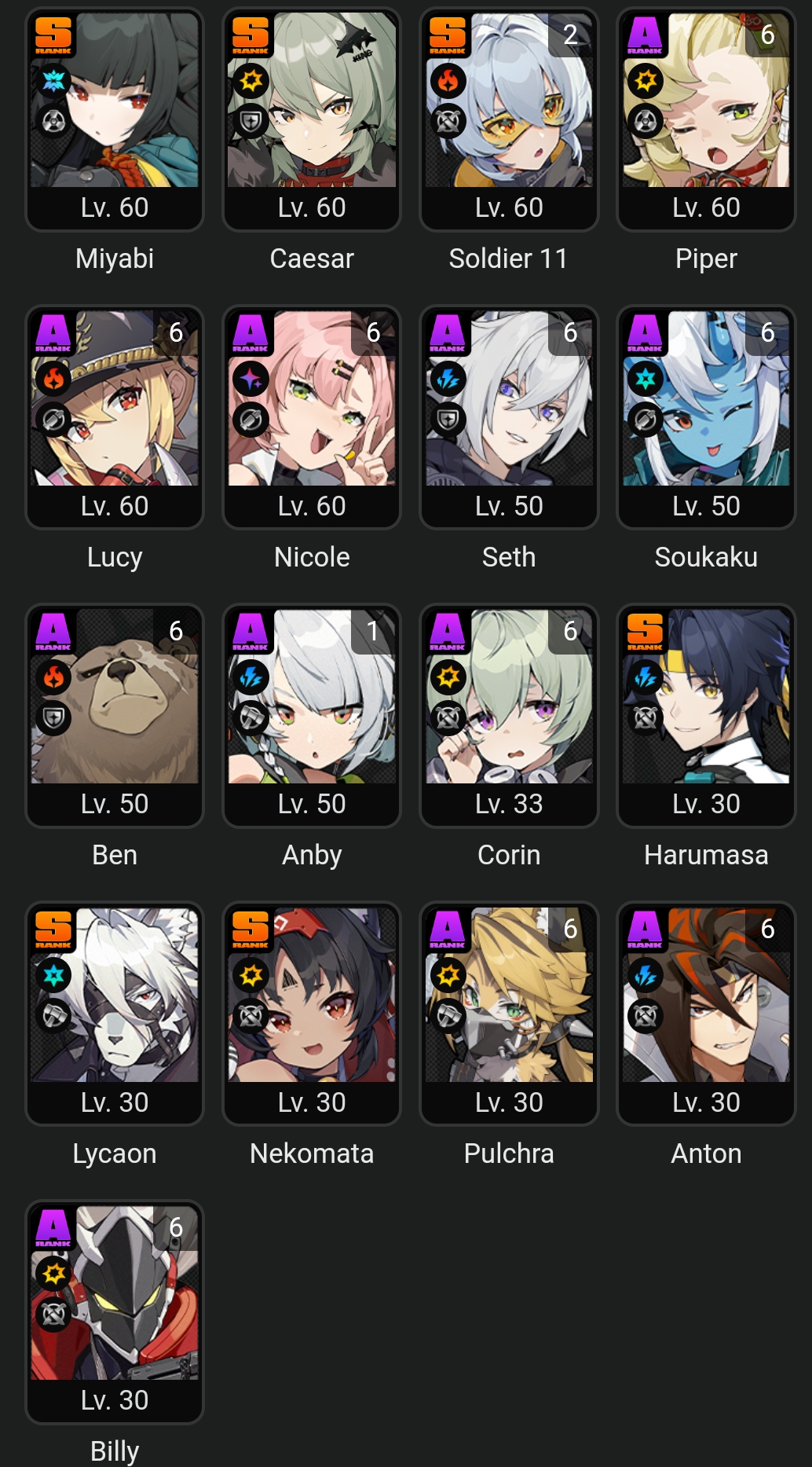Click the number 2 badge on Soldier 11
812x1467 pixels.
tap(570, 35)
